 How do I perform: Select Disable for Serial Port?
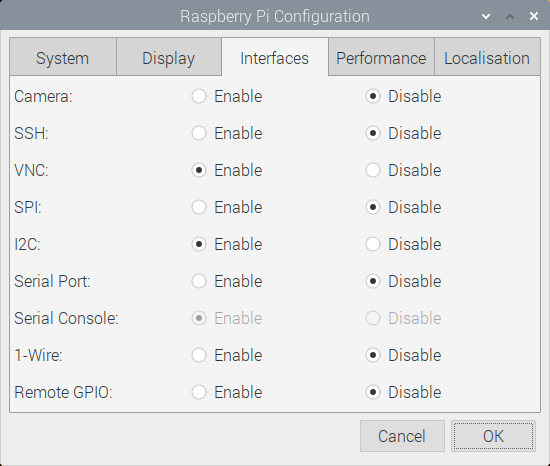[373, 281]
